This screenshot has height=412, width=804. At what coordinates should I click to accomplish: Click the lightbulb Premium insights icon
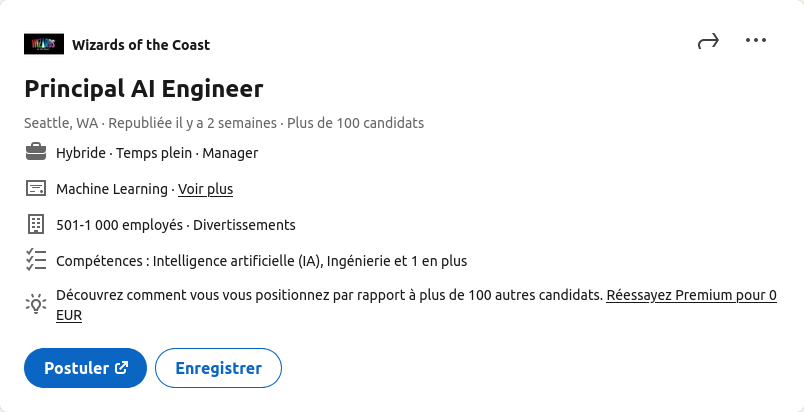(36, 304)
